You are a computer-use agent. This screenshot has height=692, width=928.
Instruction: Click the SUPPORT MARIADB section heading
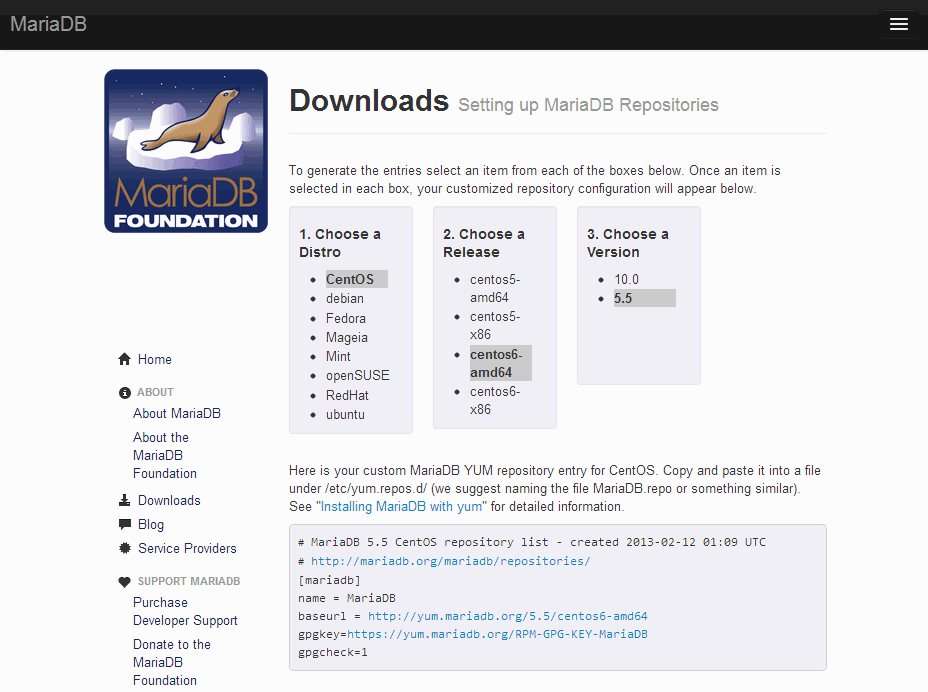tap(189, 581)
